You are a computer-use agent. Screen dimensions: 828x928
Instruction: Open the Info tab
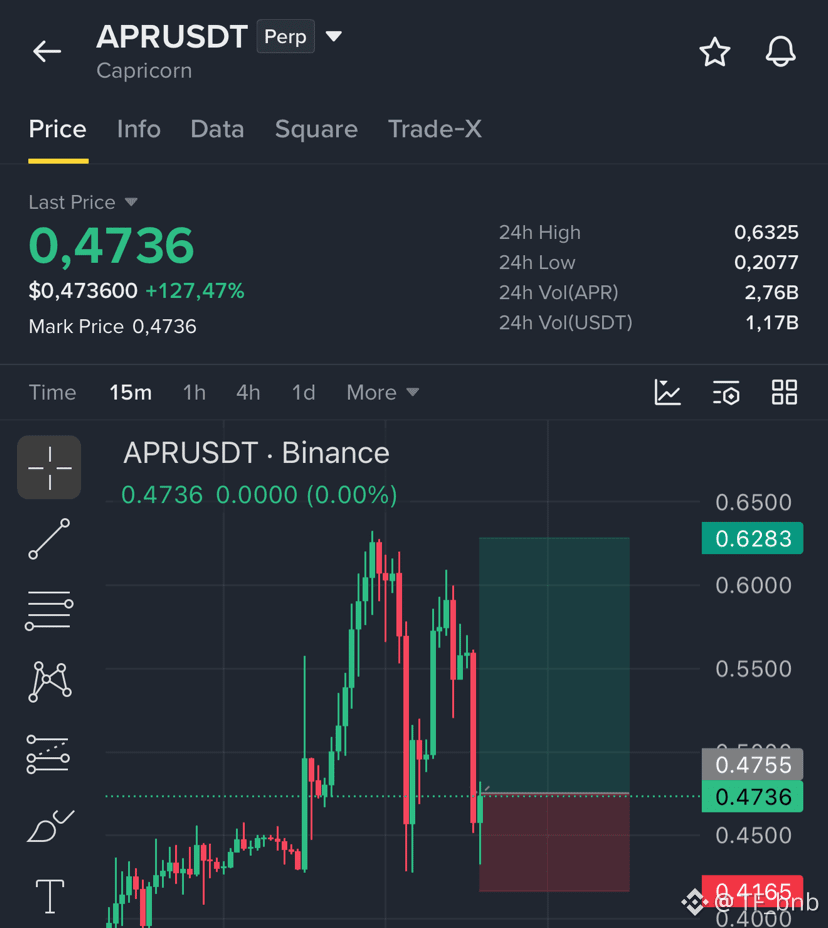pyautogui.click(x=138, y=129)
